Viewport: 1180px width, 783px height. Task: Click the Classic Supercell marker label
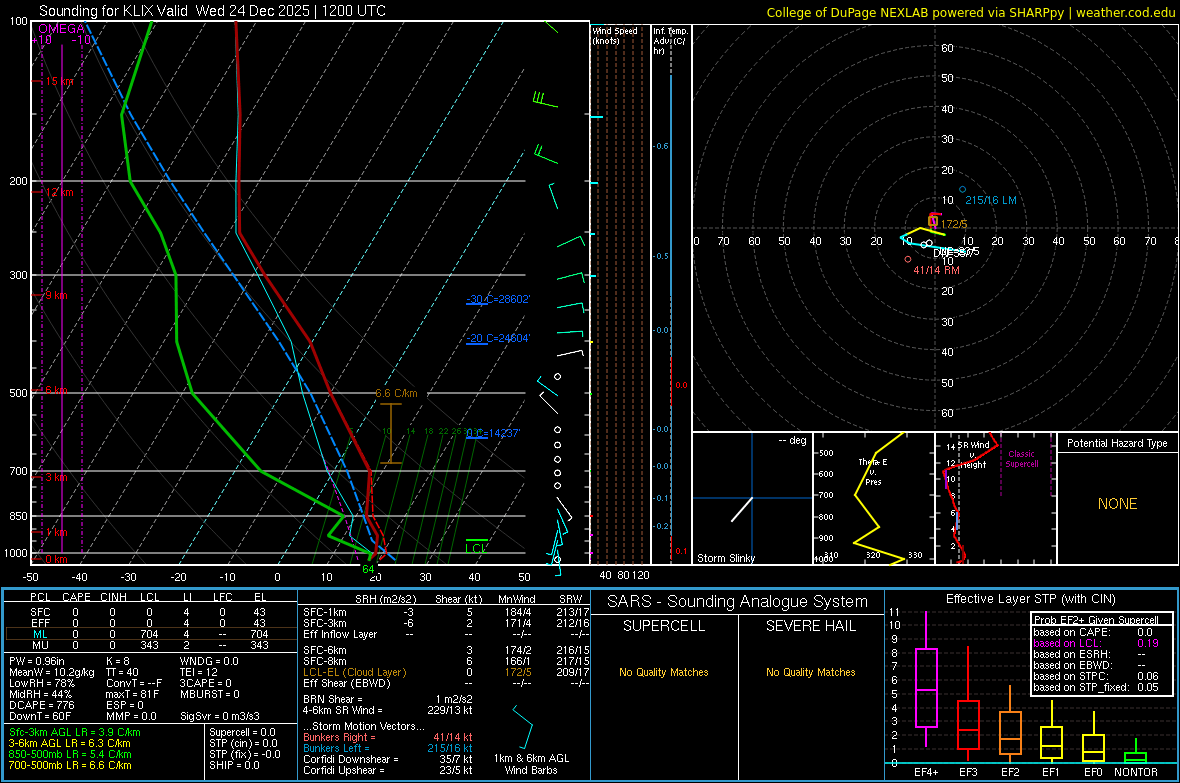tap(1021, 459)
